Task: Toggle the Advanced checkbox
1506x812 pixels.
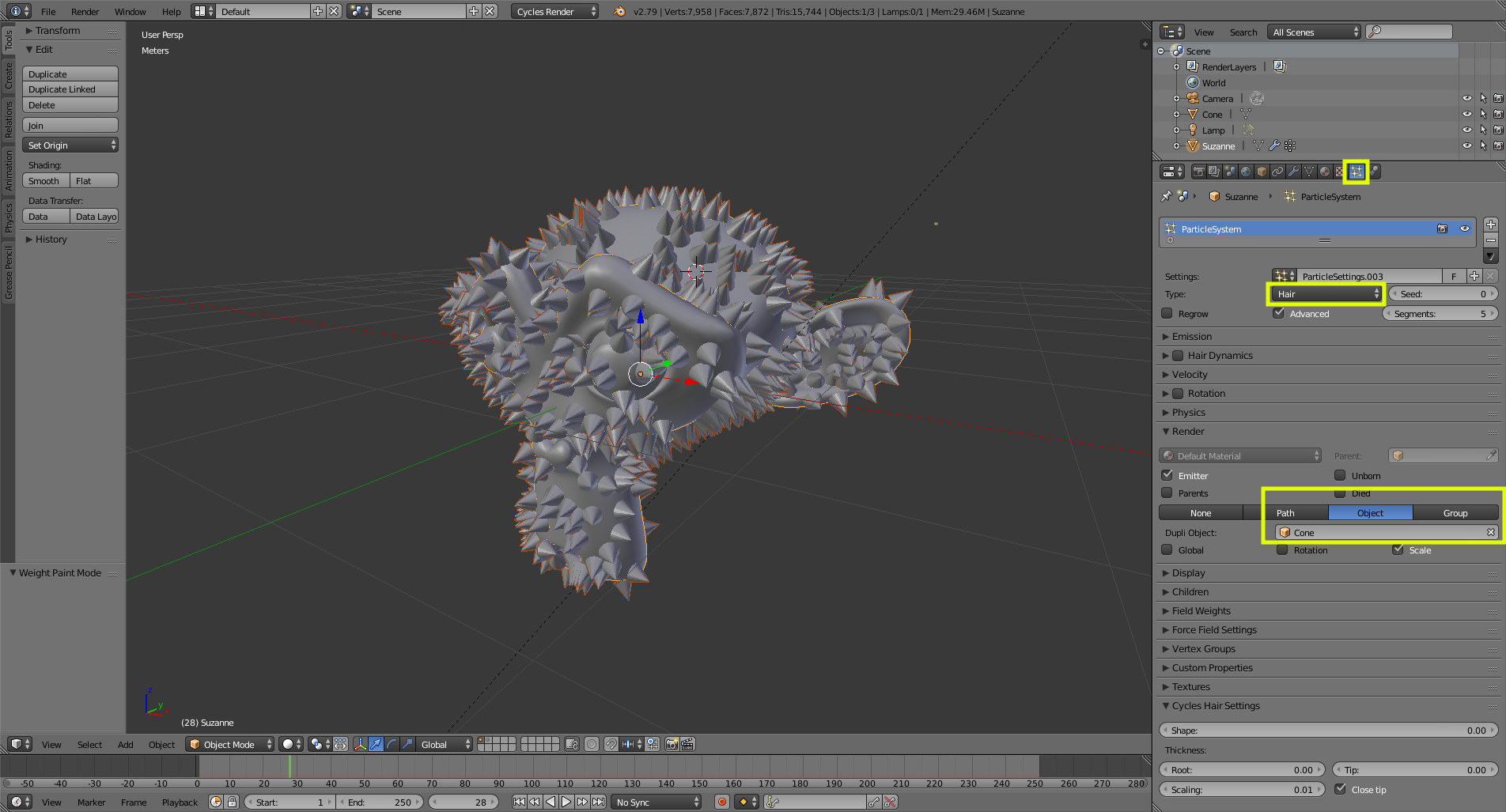Action: tap(1278, 313)
